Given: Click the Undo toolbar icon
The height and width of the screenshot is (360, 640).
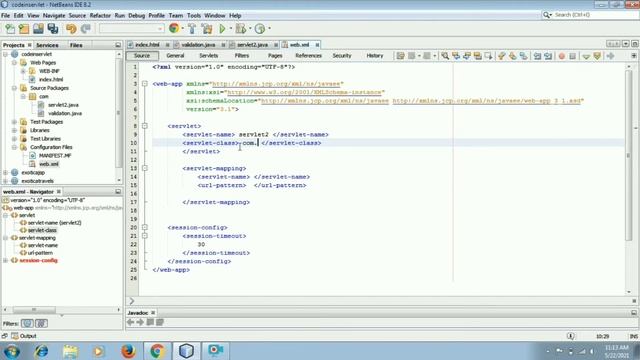Looking at the screenshot, I should (71, 29).
